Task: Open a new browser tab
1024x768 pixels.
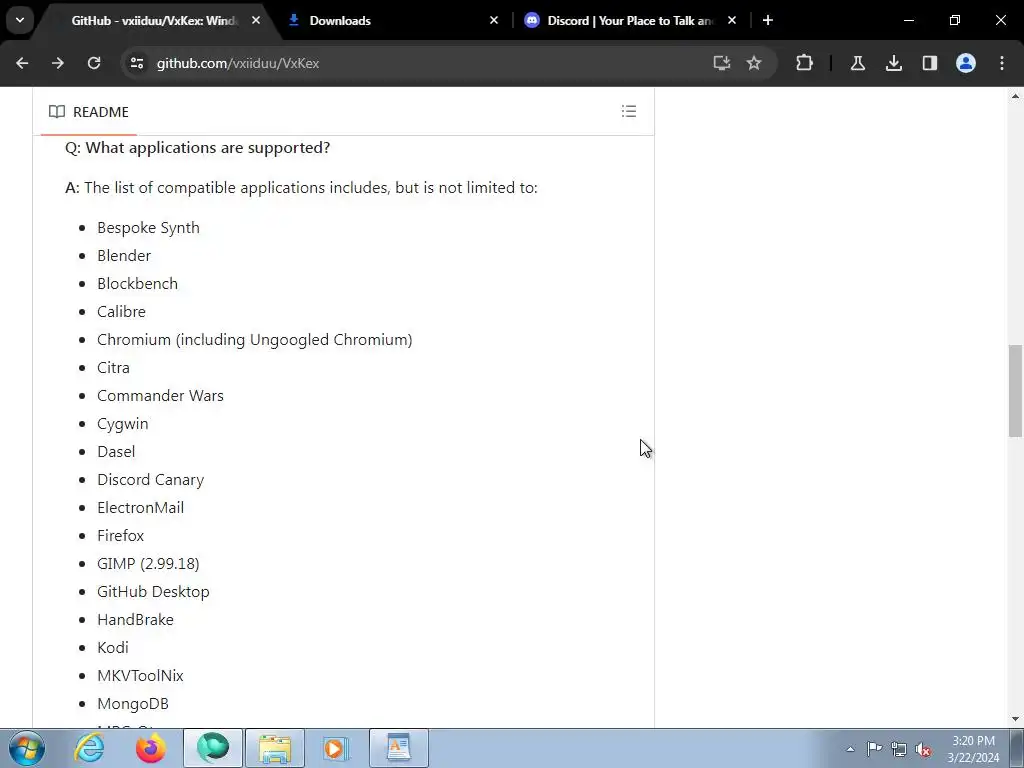Action: 768,21
